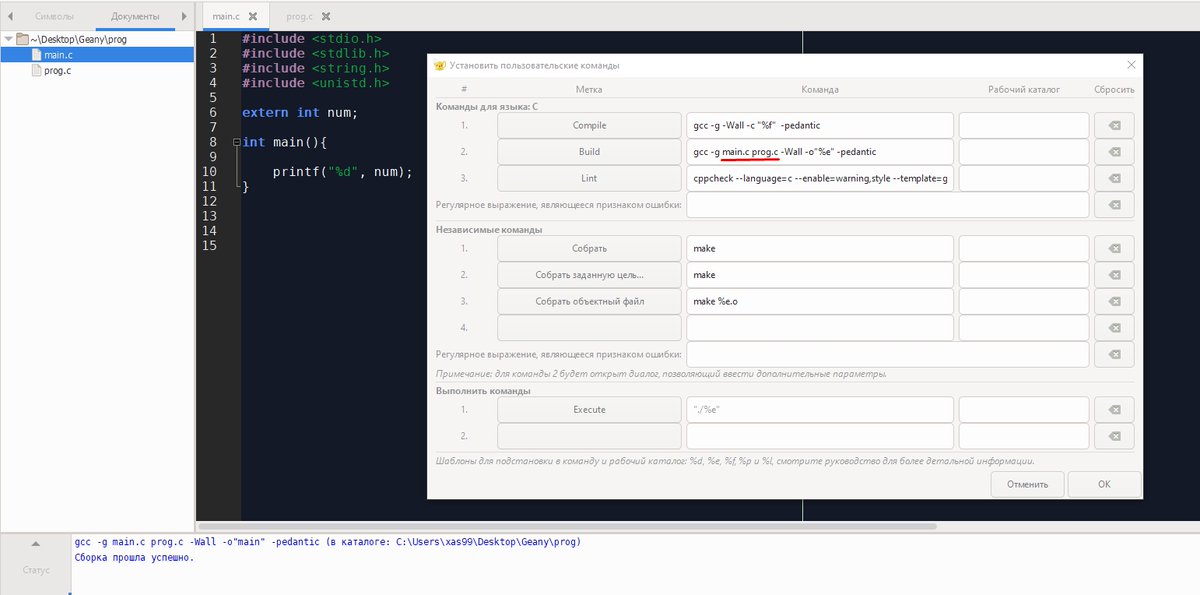Viewport: 1200px width, 595px height.
Task: Clear the Build command row
Action: pos(1114,152)
